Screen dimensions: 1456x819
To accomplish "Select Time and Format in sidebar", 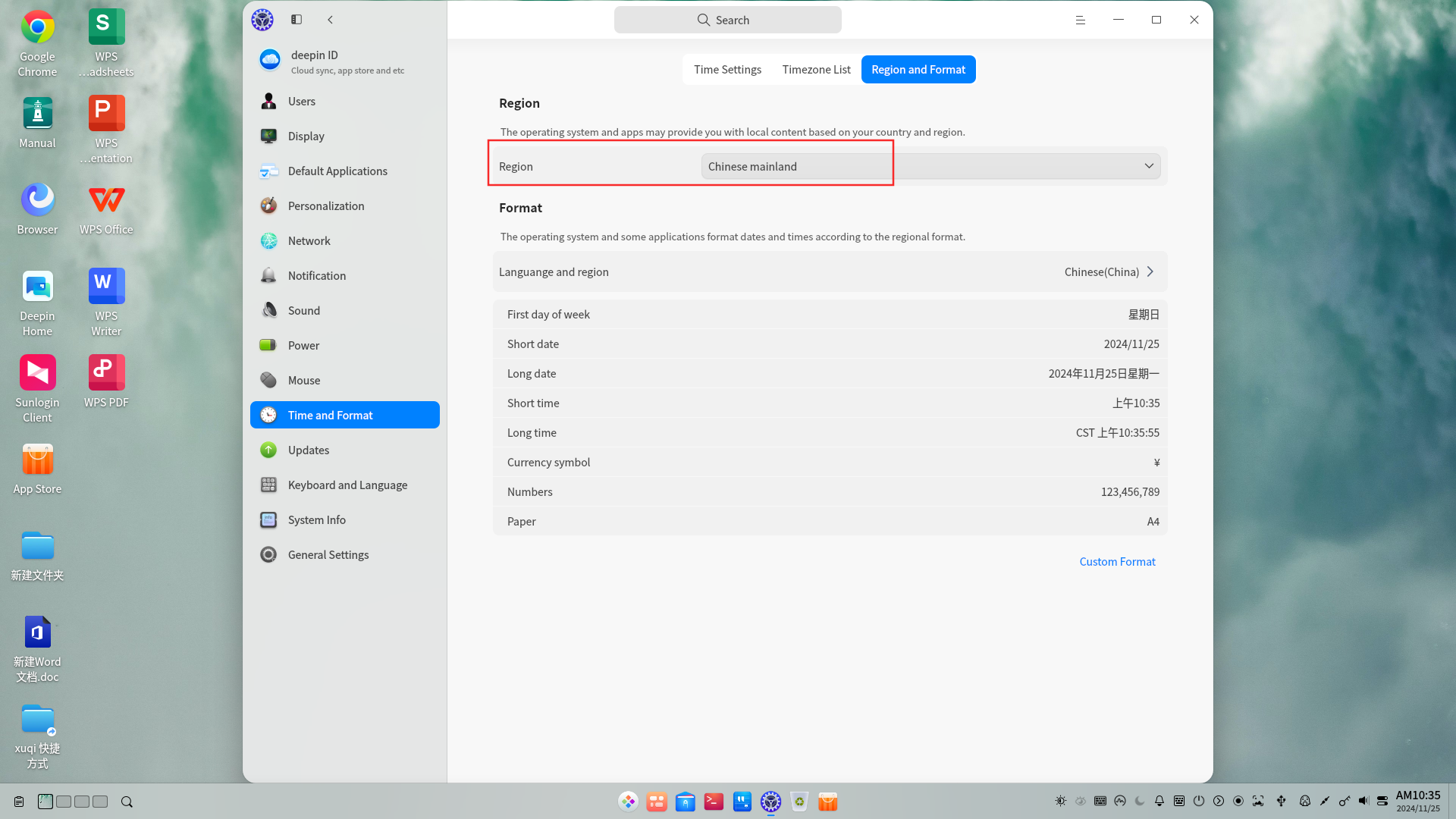I will (345, 415).
